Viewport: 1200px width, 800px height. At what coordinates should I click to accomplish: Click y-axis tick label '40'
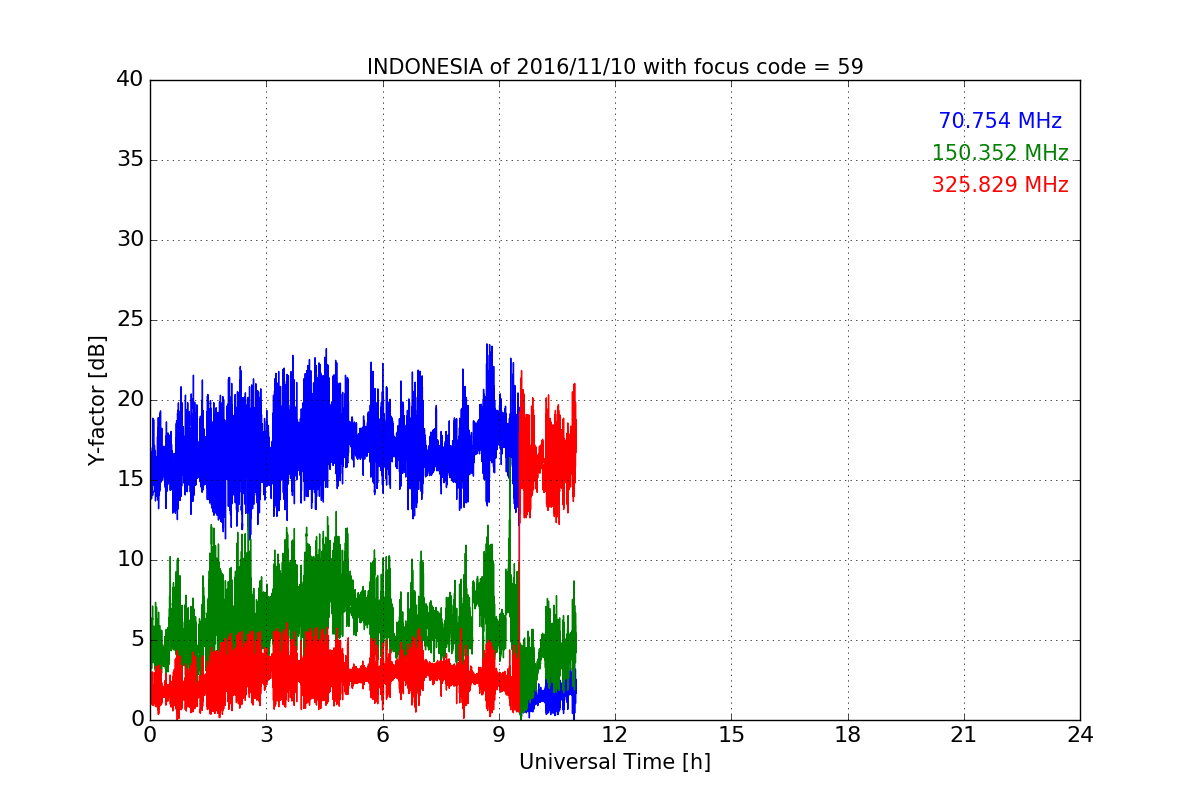pyautogui.click(x=130, y=79)
